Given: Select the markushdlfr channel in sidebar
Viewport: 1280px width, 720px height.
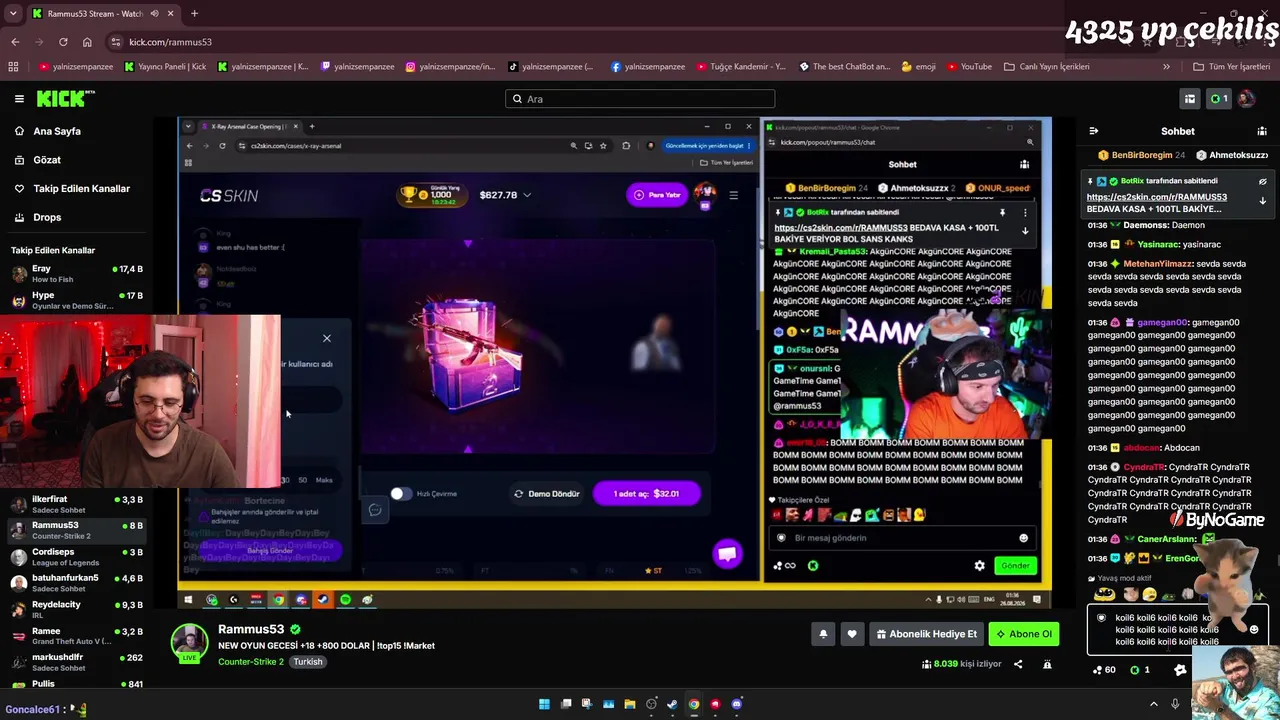Looking at the screenshot, I should click(78, 662).
